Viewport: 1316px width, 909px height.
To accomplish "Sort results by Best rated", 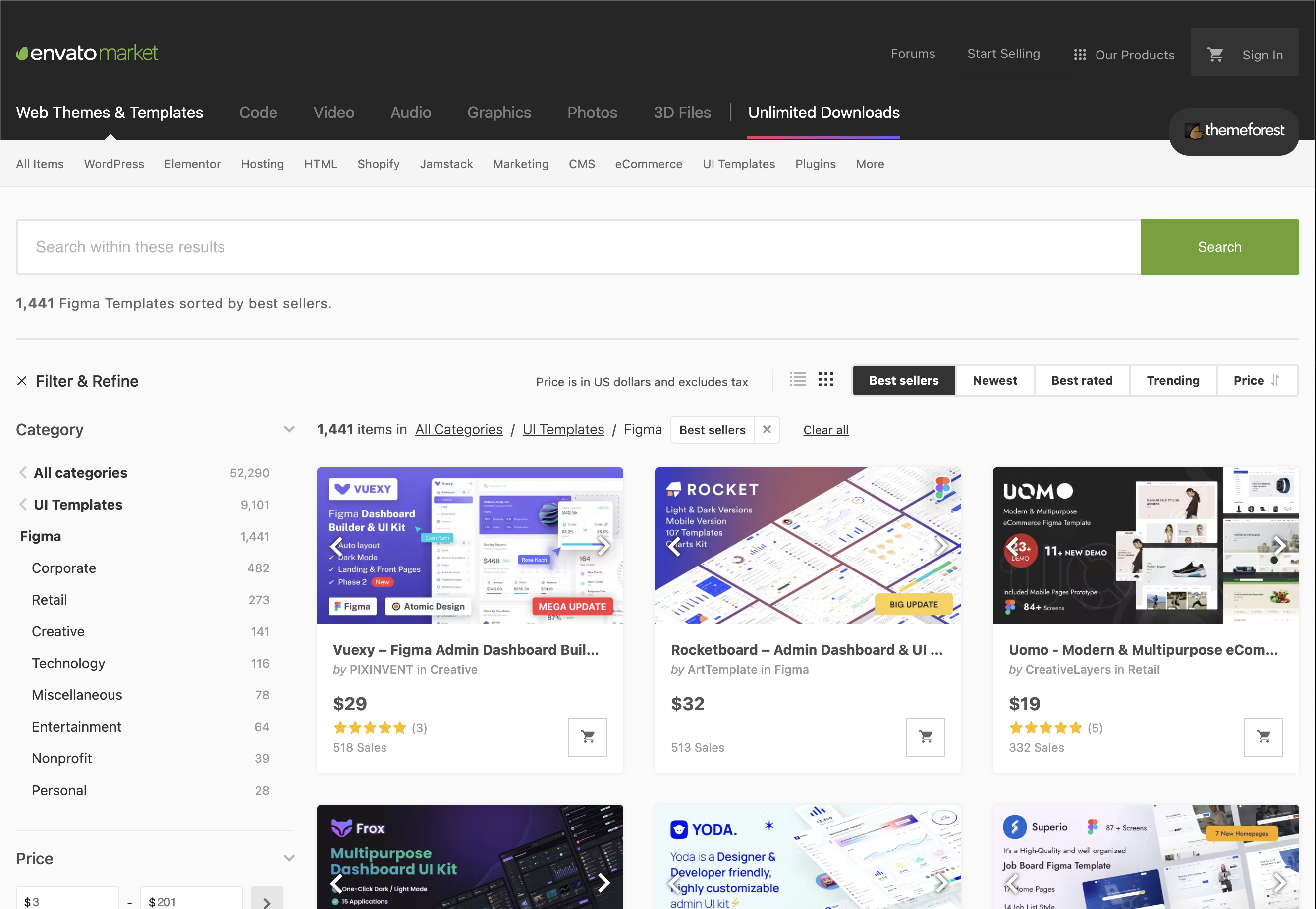I will pos(1082,381).
